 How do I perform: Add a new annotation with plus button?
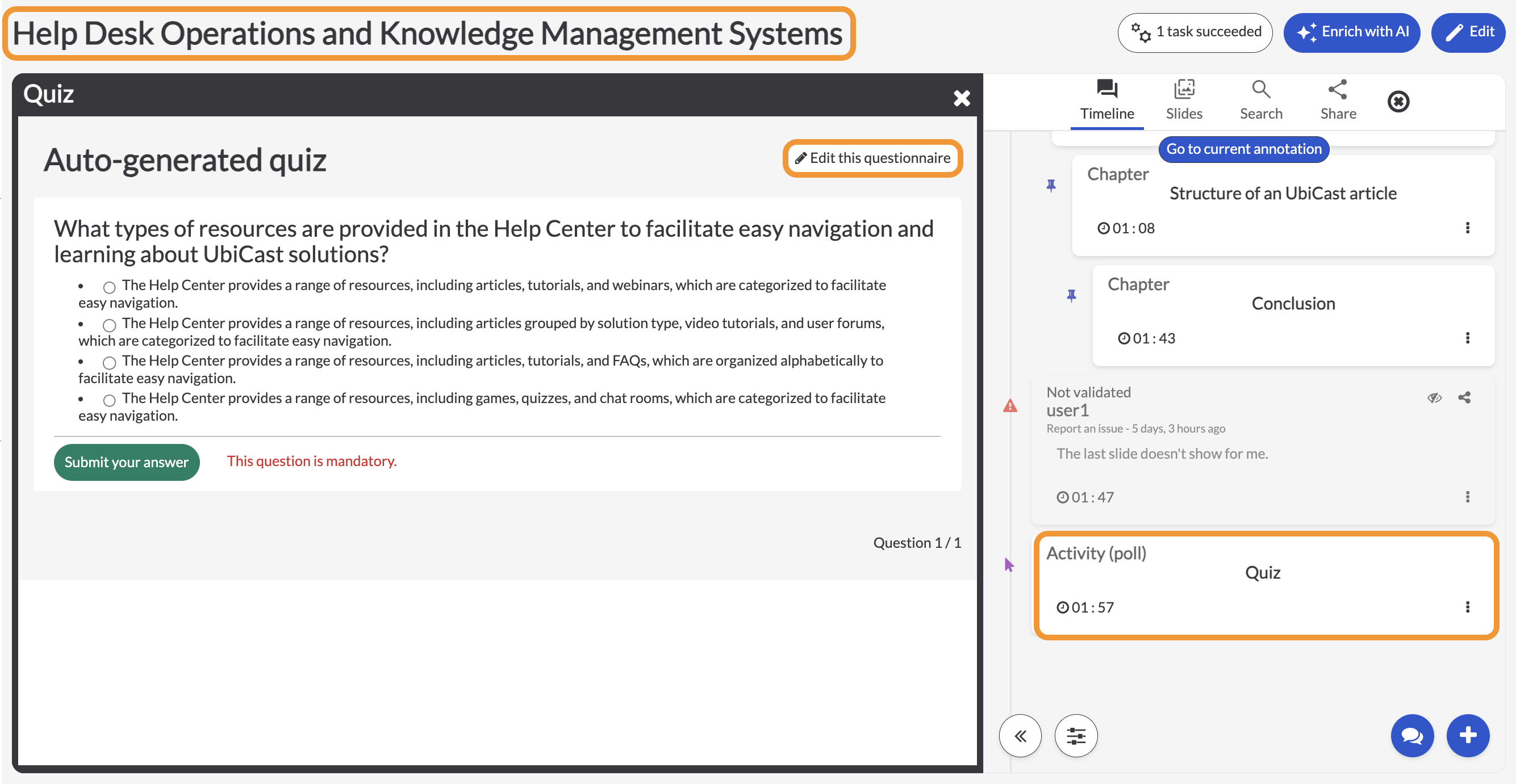tap(1467, 735)
